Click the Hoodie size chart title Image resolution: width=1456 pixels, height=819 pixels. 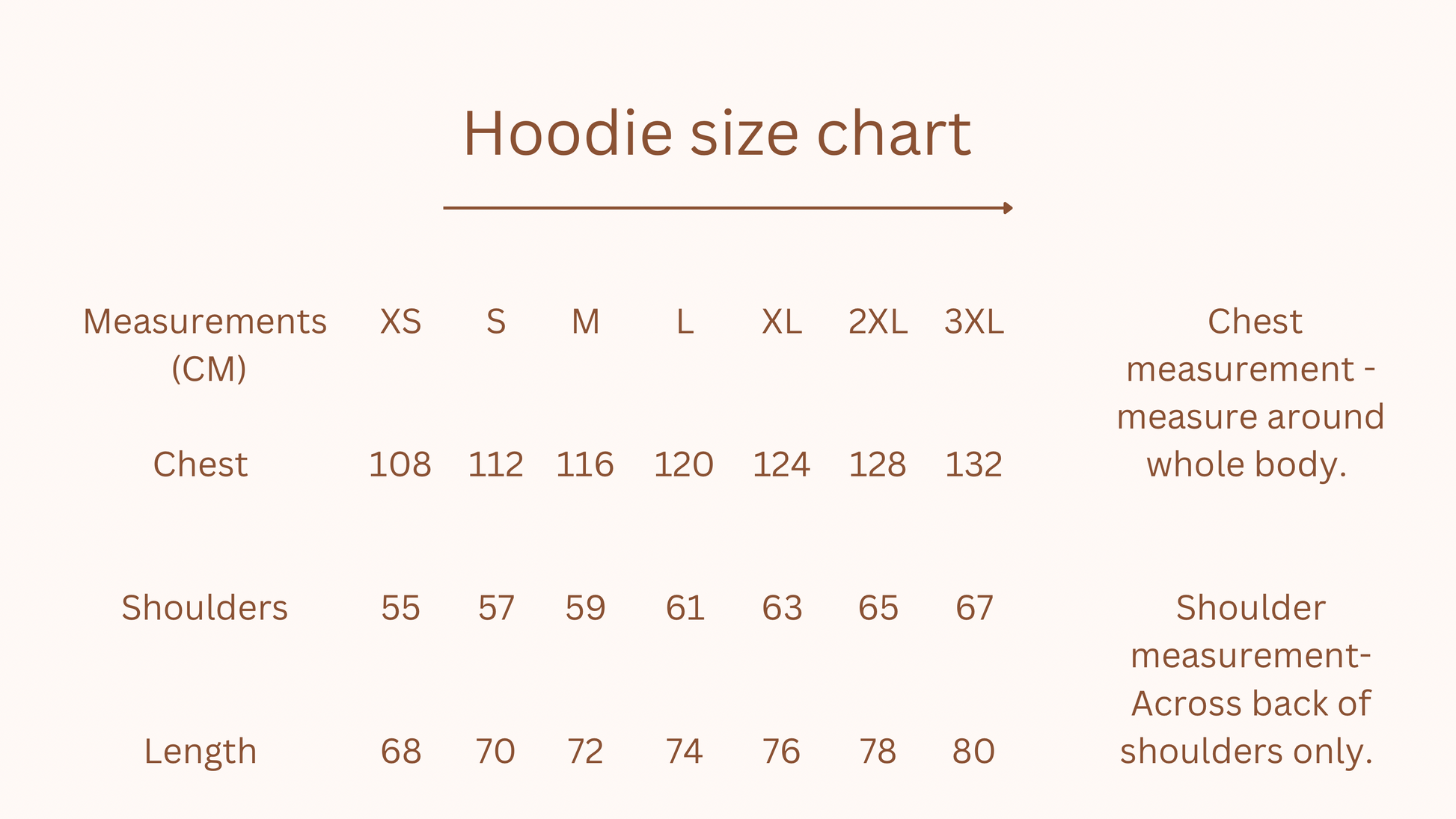(x=717, y=135)
